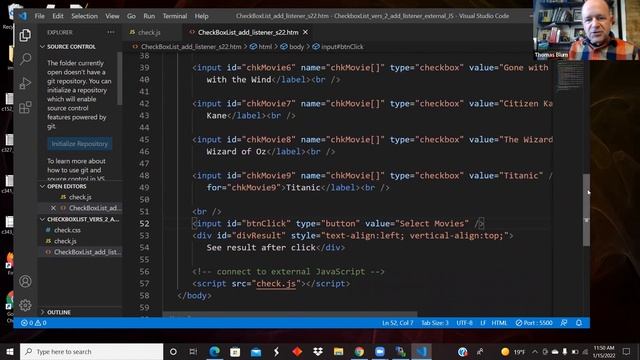The image size is (640, 360).
Task: Open Microsoft Edge from taskbar
Action: pos(214,351)
